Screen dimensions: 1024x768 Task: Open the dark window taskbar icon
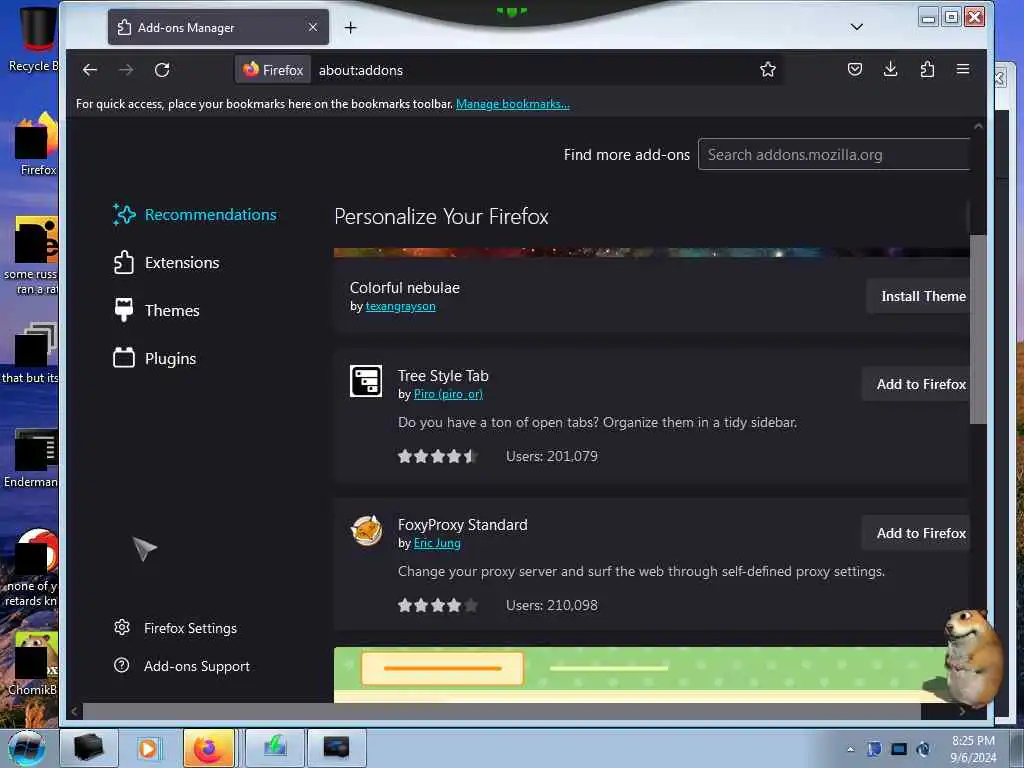pyautogui.click(x=336, y=748)
